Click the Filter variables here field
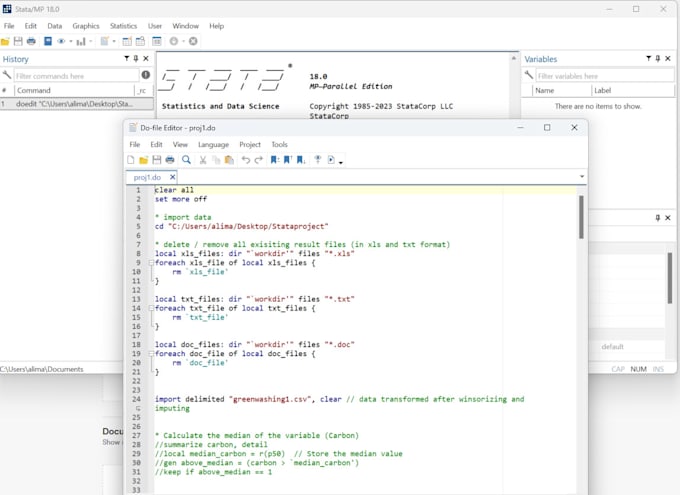 [x=605, y=75]
